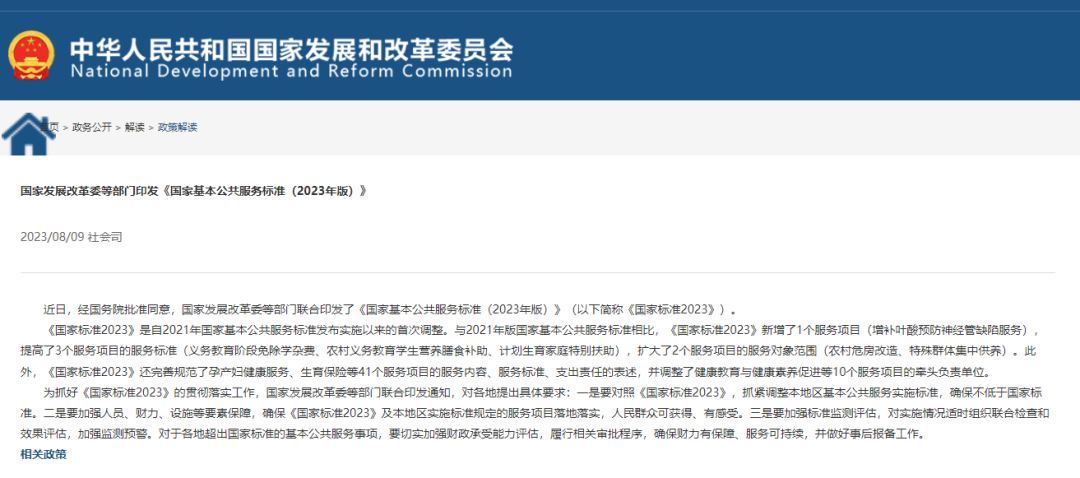Open the 相关政策 link
The image size is (1080, 478).
(x=43, y=454)
